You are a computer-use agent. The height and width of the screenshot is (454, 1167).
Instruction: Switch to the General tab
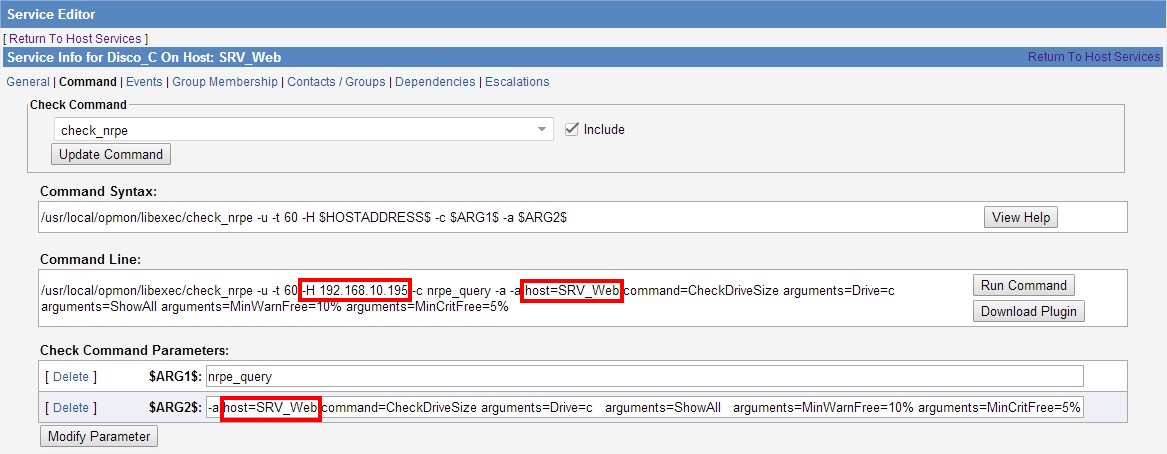(x=28, y=82)
